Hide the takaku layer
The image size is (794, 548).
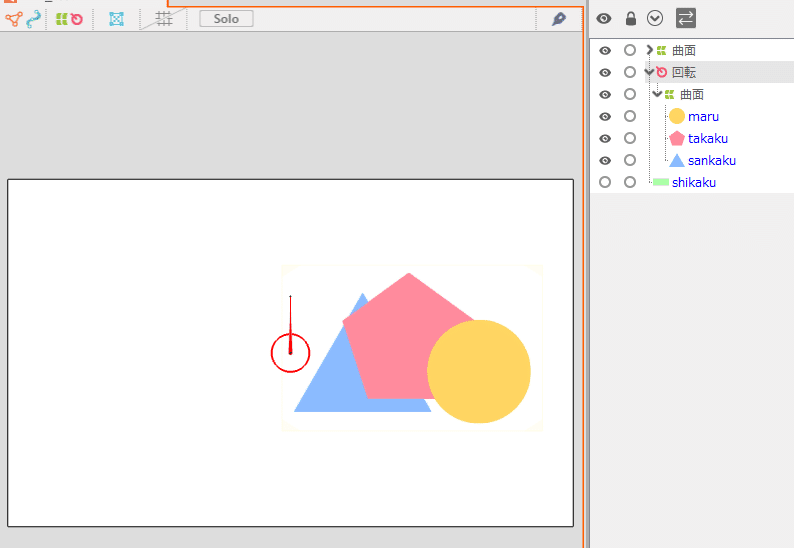pyautogui.click(x=605, y=138)
